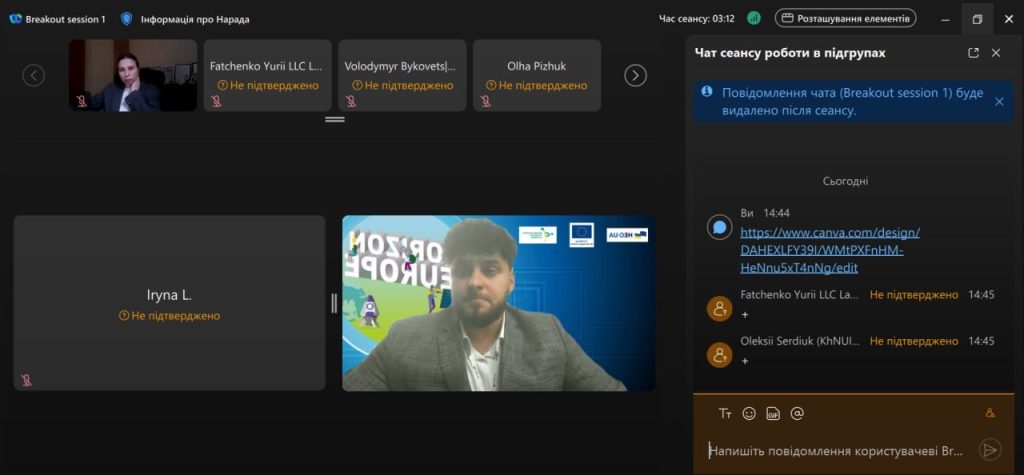Select the Iryna L. video tile
The image size is (1024, 475).
pyautogui.click(x=169, y=302)
